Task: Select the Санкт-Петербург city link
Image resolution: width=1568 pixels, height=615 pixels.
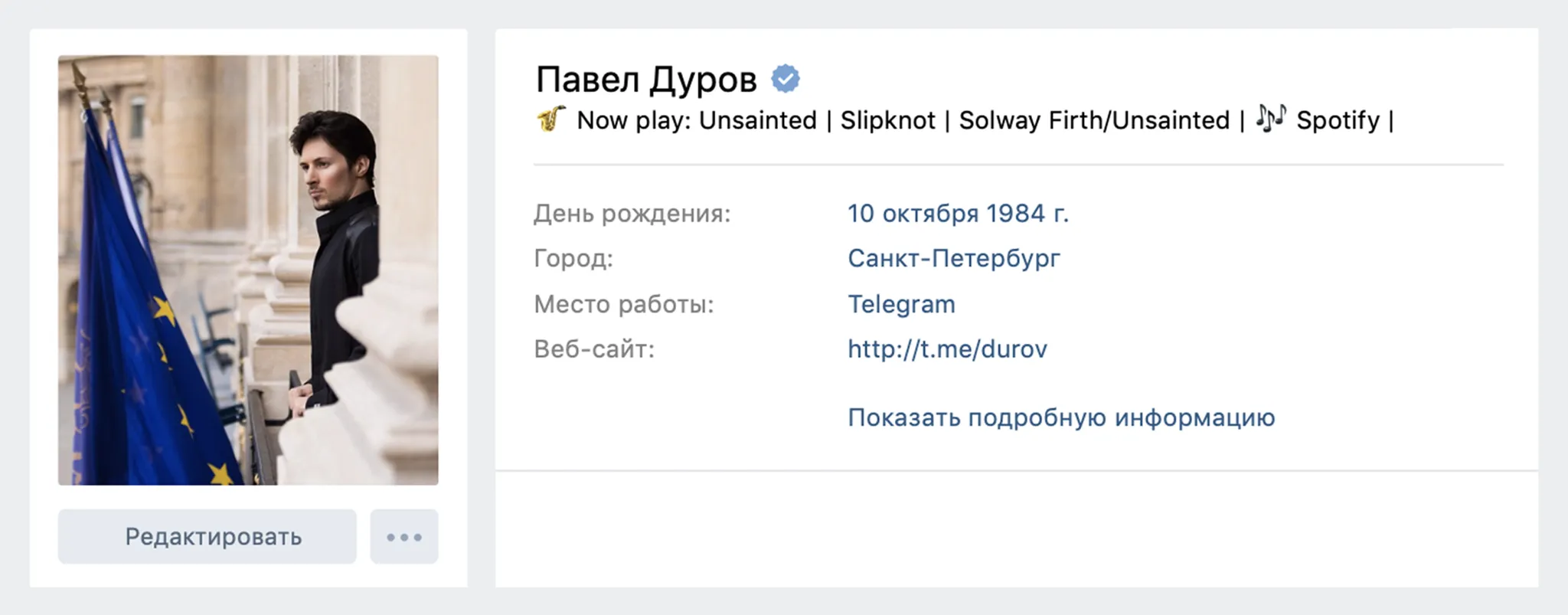Action: [x=954, y=259]
